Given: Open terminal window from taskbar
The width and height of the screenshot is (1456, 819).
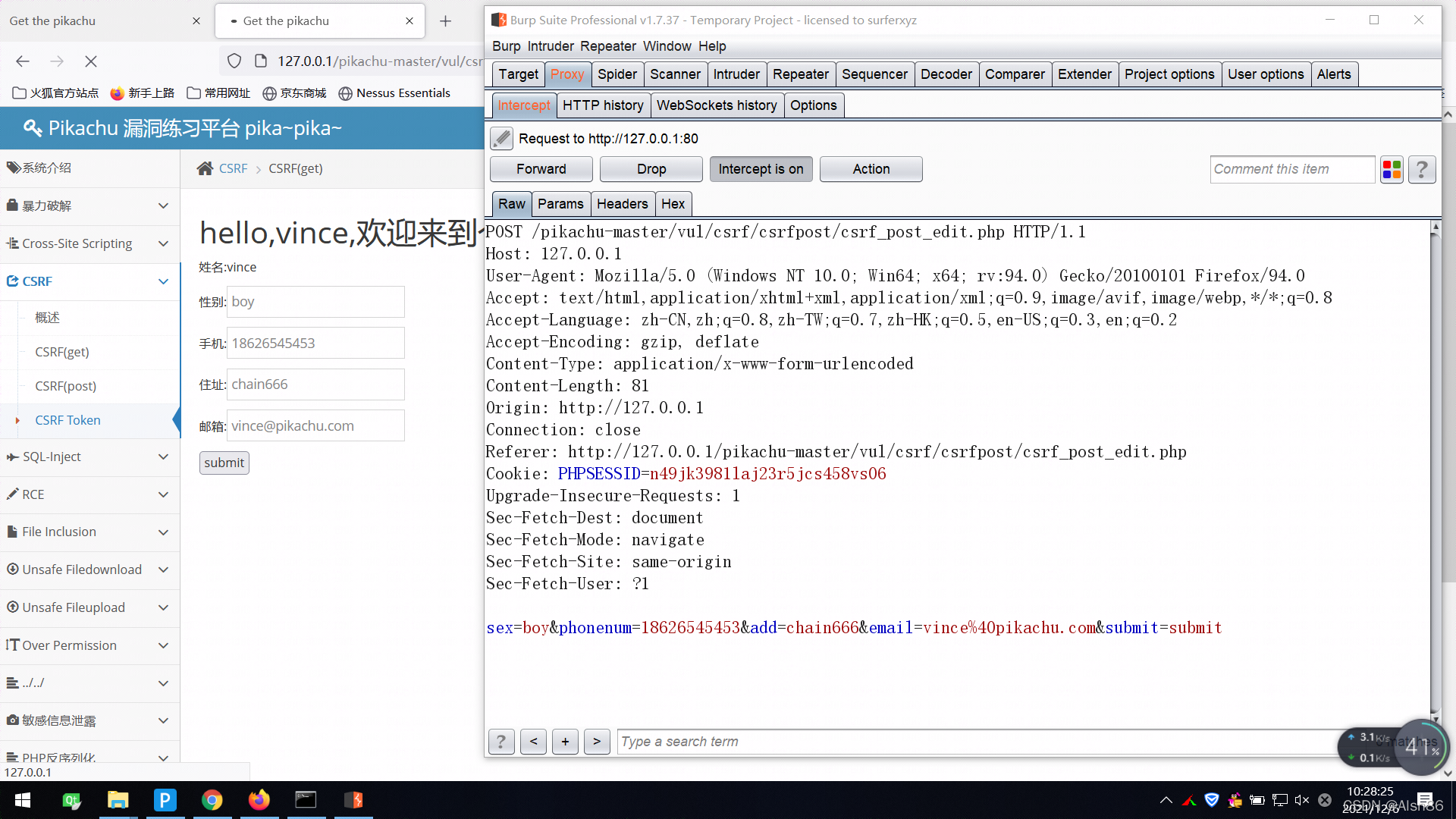Looking at the screenshot, I should [x=306, y=800].
